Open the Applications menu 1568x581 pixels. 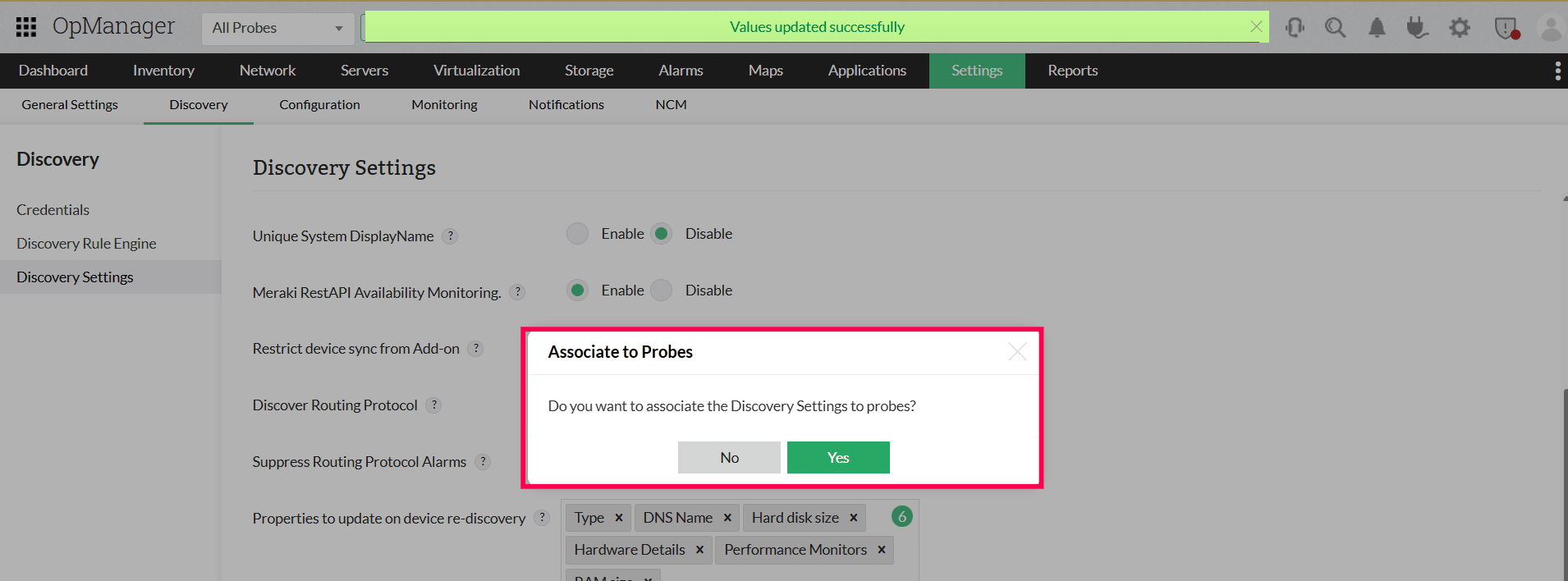pos(867,71)
